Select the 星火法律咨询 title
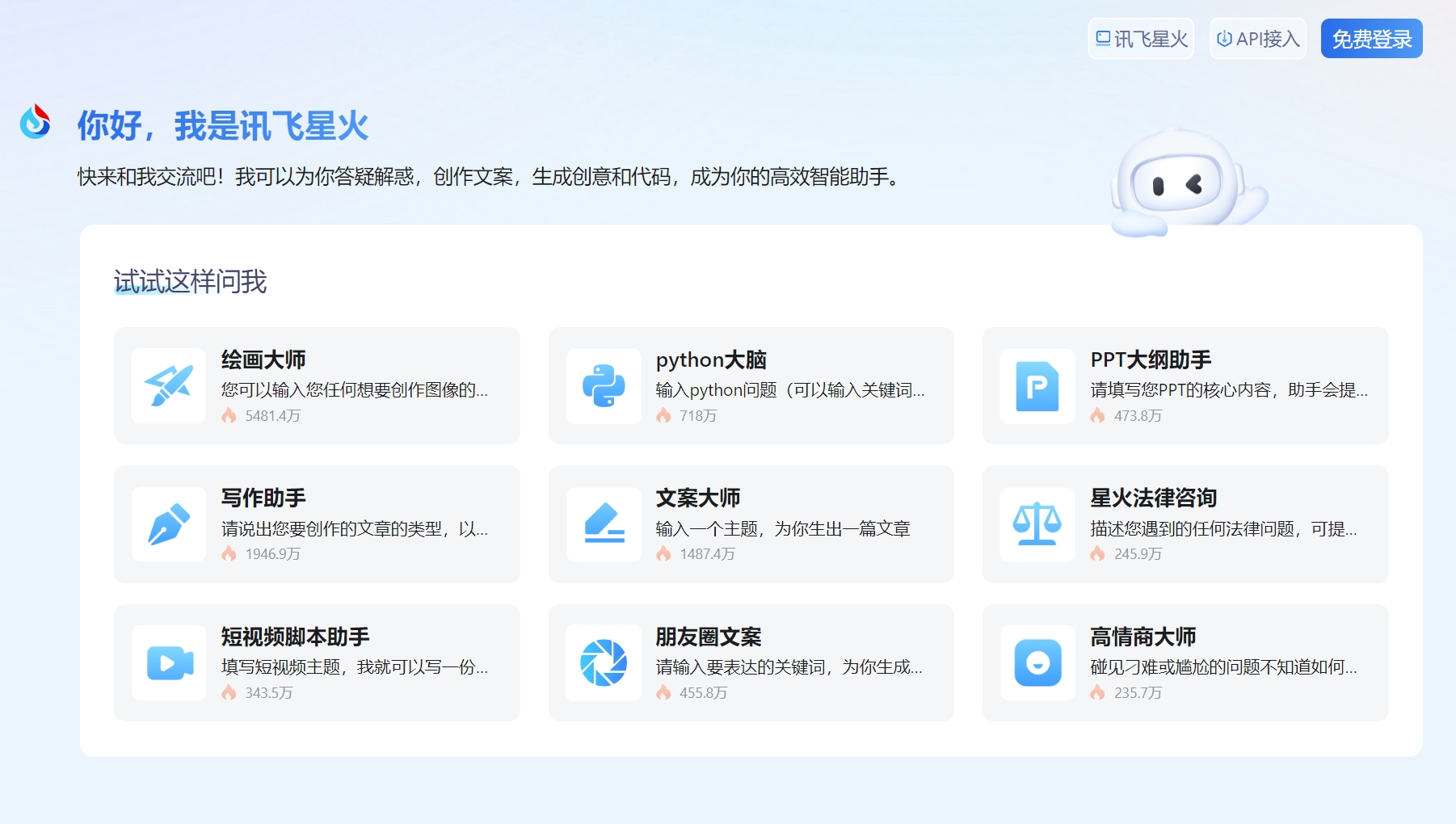This screenshot has height=824, width=1456. click(1153, 498)
